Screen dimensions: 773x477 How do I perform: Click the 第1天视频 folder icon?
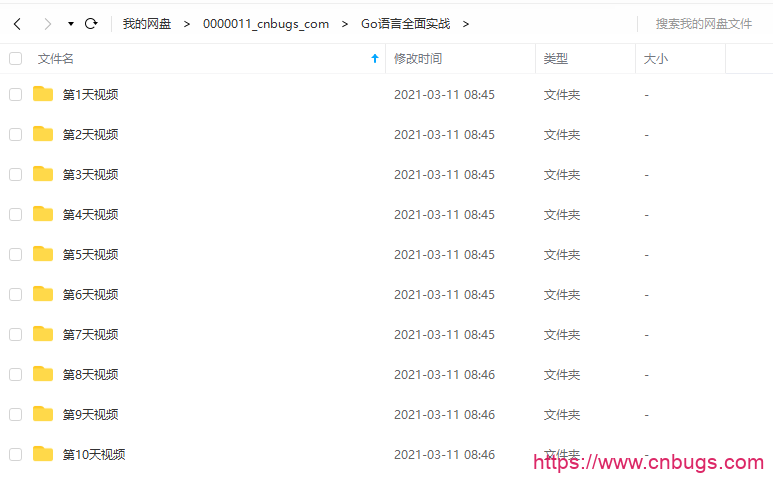click(x=43, y=94)
